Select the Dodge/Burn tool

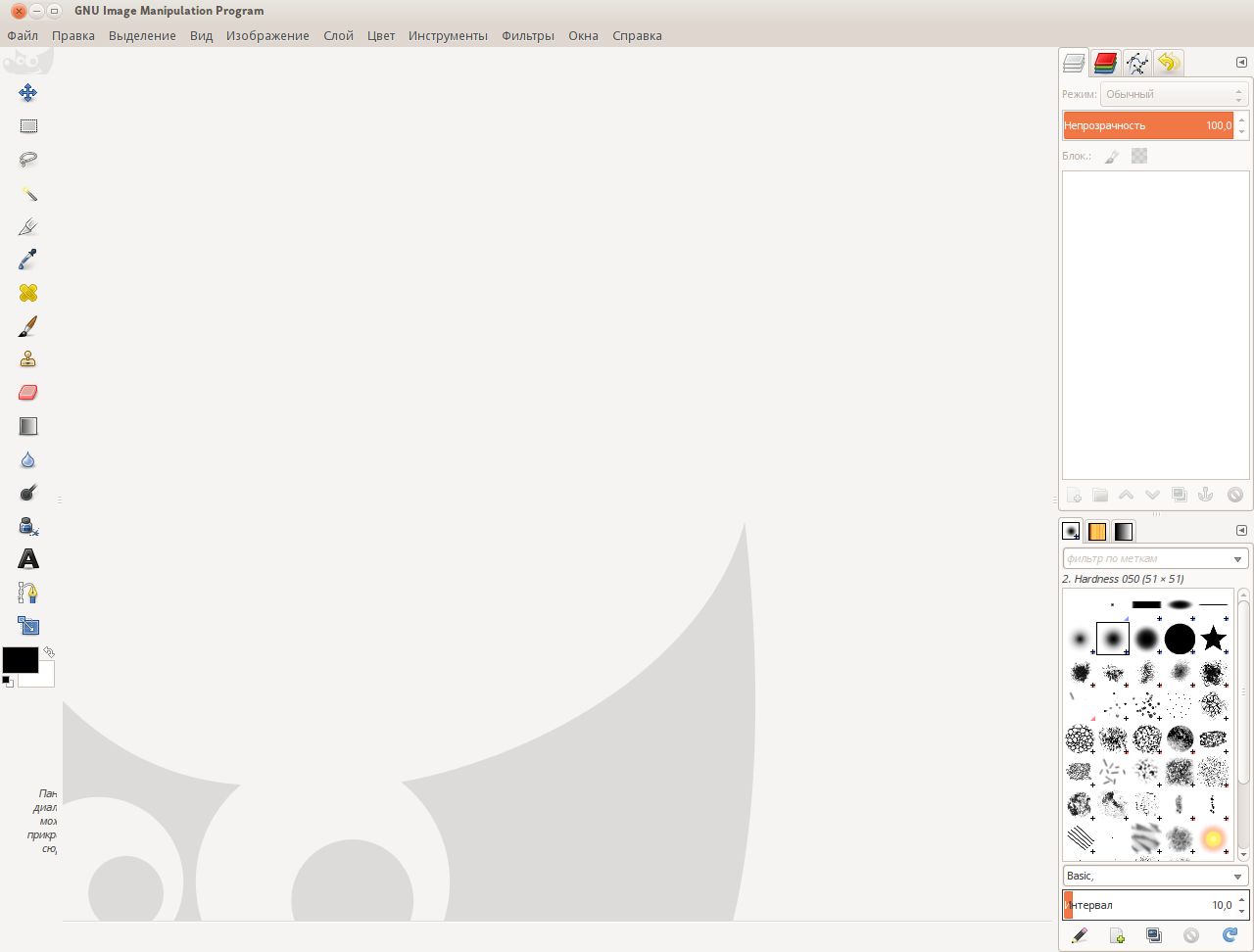click(28, 493)
